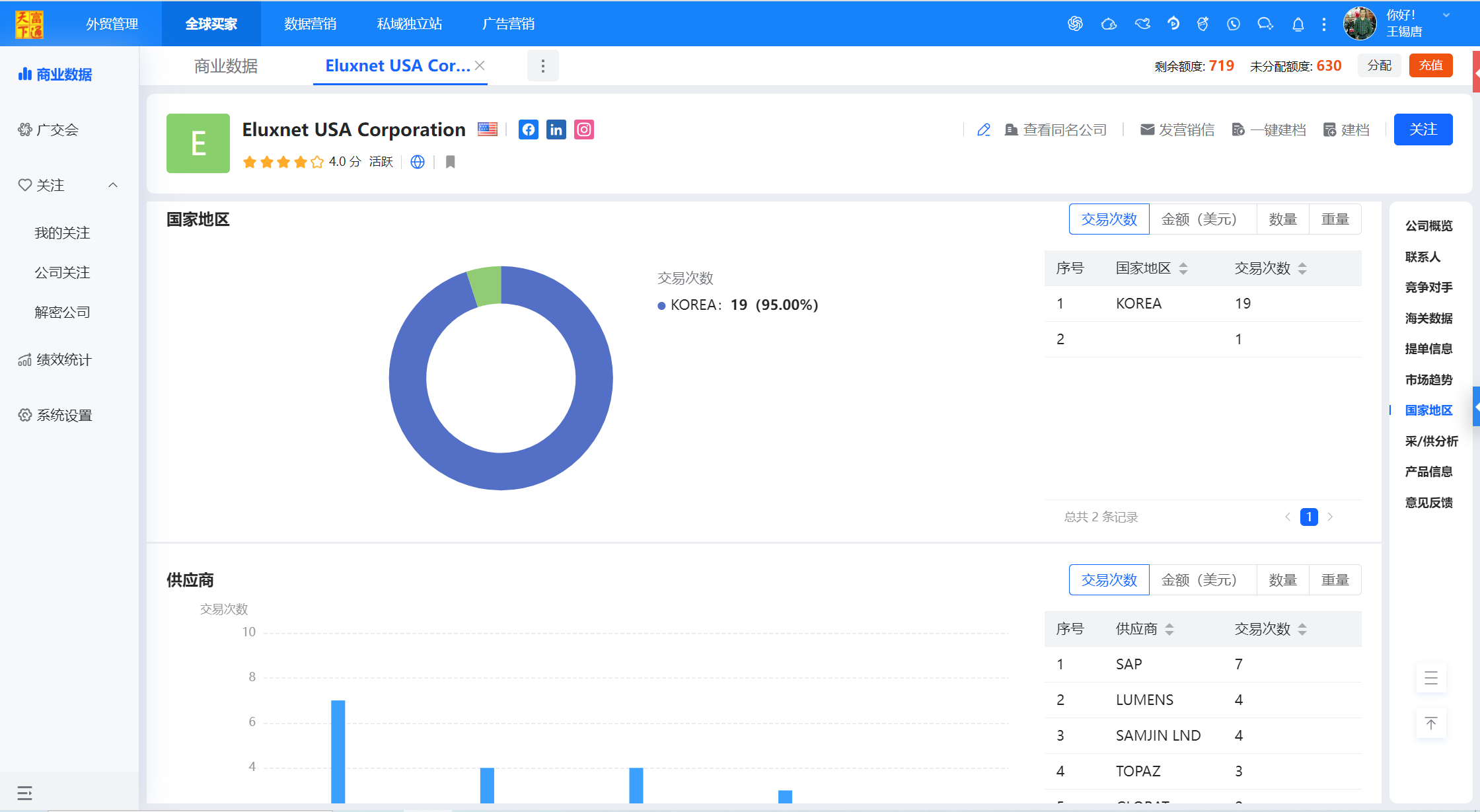Viewport: 1480px width, 812px height.
Task: Select 交易次数 in the 国家地区 section toggle
Action: pyautogui.click(x=1109, y=219)
